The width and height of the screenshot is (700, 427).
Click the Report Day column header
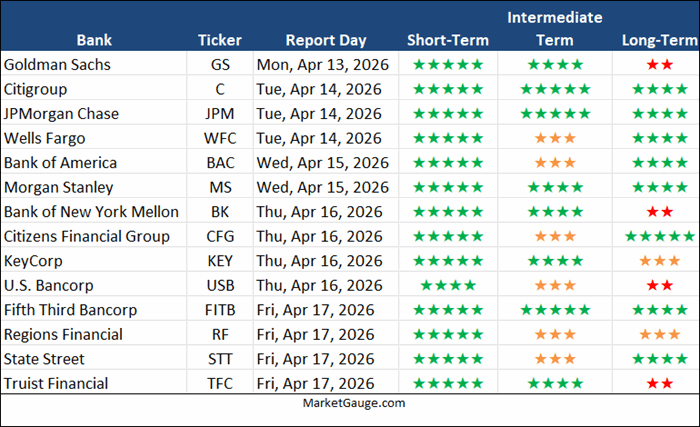pos(326,40)
